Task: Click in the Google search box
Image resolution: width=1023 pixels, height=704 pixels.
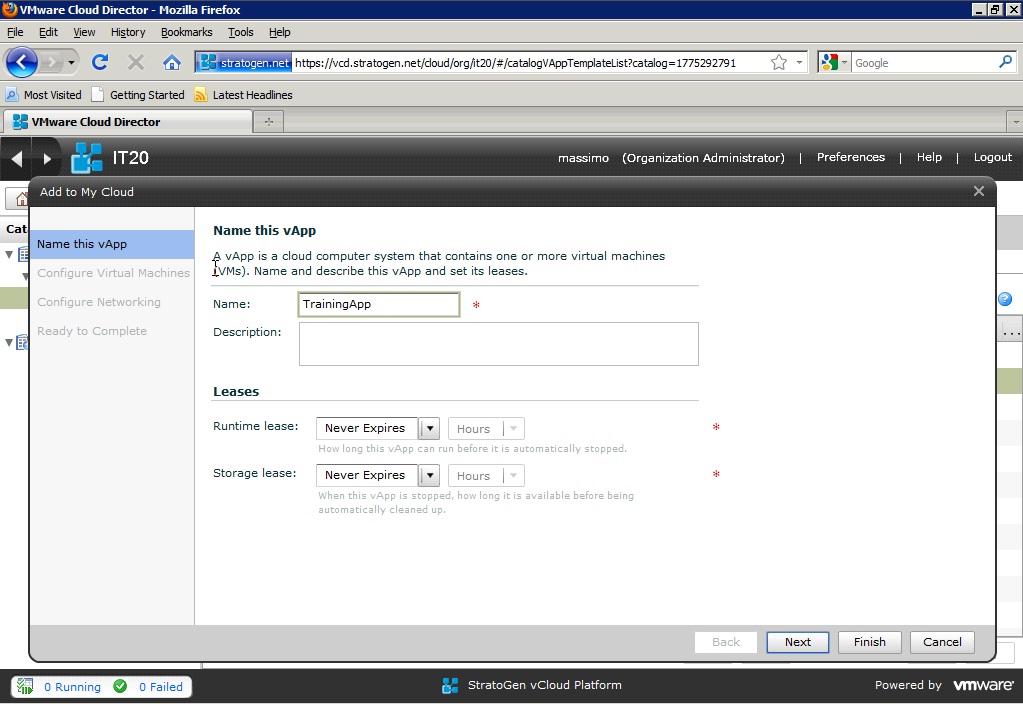Action: click(x=923, y=63)
